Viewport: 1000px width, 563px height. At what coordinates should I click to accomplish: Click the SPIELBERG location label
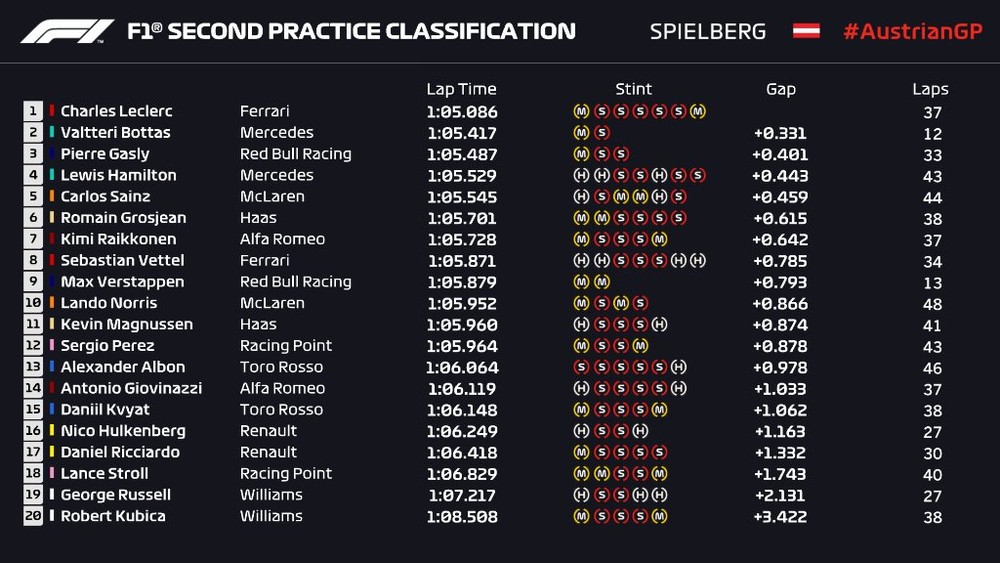pyautogui.click(x=708, y=31)
